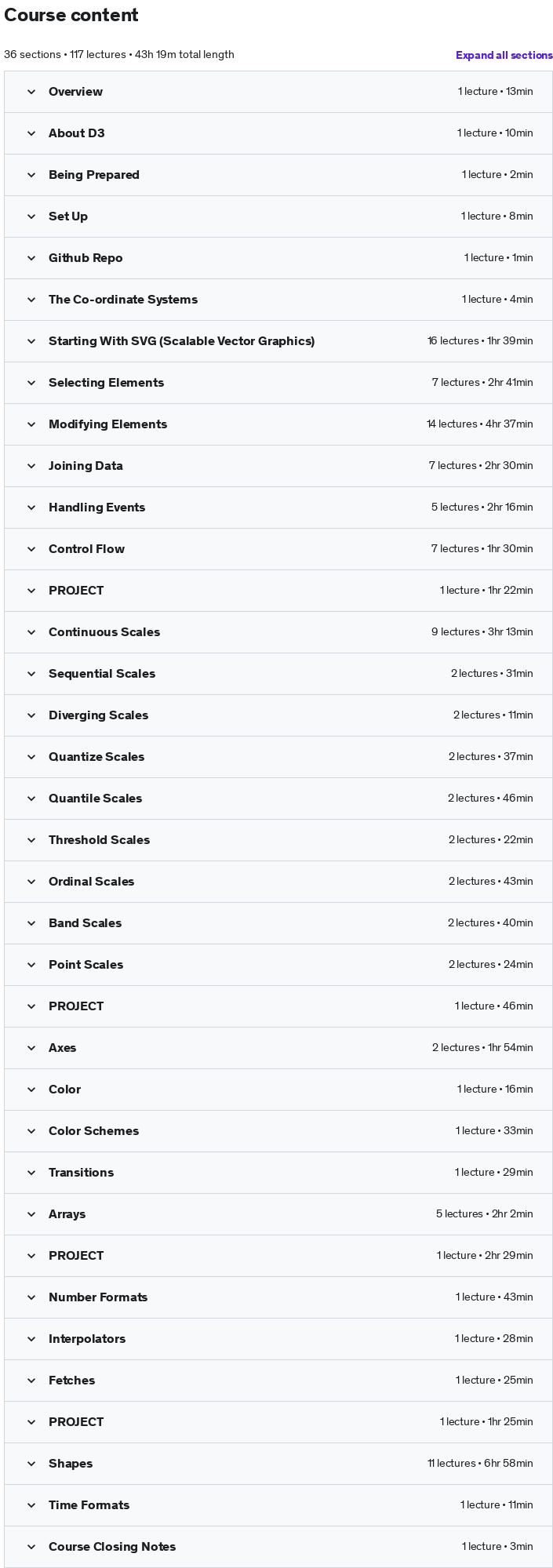This screenshot has width=553, height=1568.
Task: Expand Github Repo chevron icon
Action: pyautogui.click(x=31, y=258)
